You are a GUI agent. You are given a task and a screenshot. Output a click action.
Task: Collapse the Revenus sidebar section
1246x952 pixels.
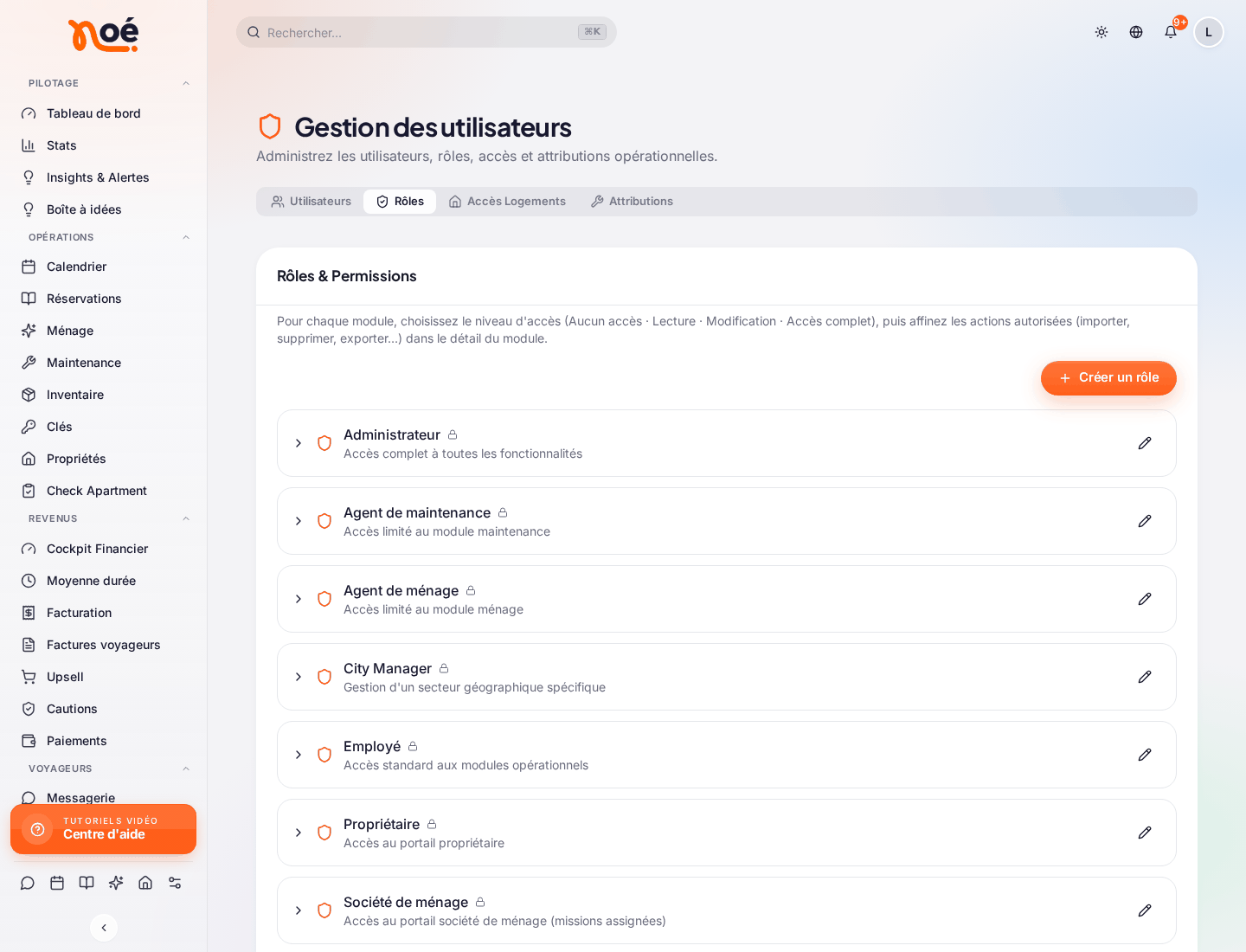[x=186, y=518]
